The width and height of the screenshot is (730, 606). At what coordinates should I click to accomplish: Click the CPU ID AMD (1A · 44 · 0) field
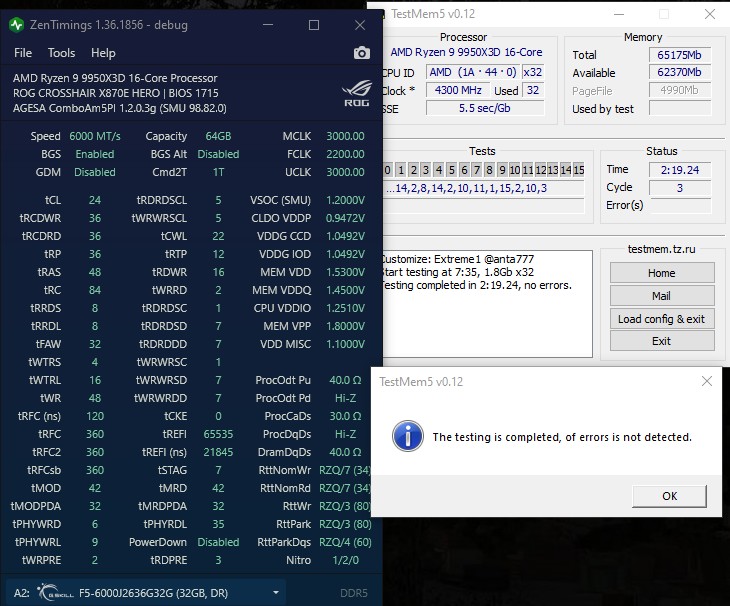tap(473, 72)
